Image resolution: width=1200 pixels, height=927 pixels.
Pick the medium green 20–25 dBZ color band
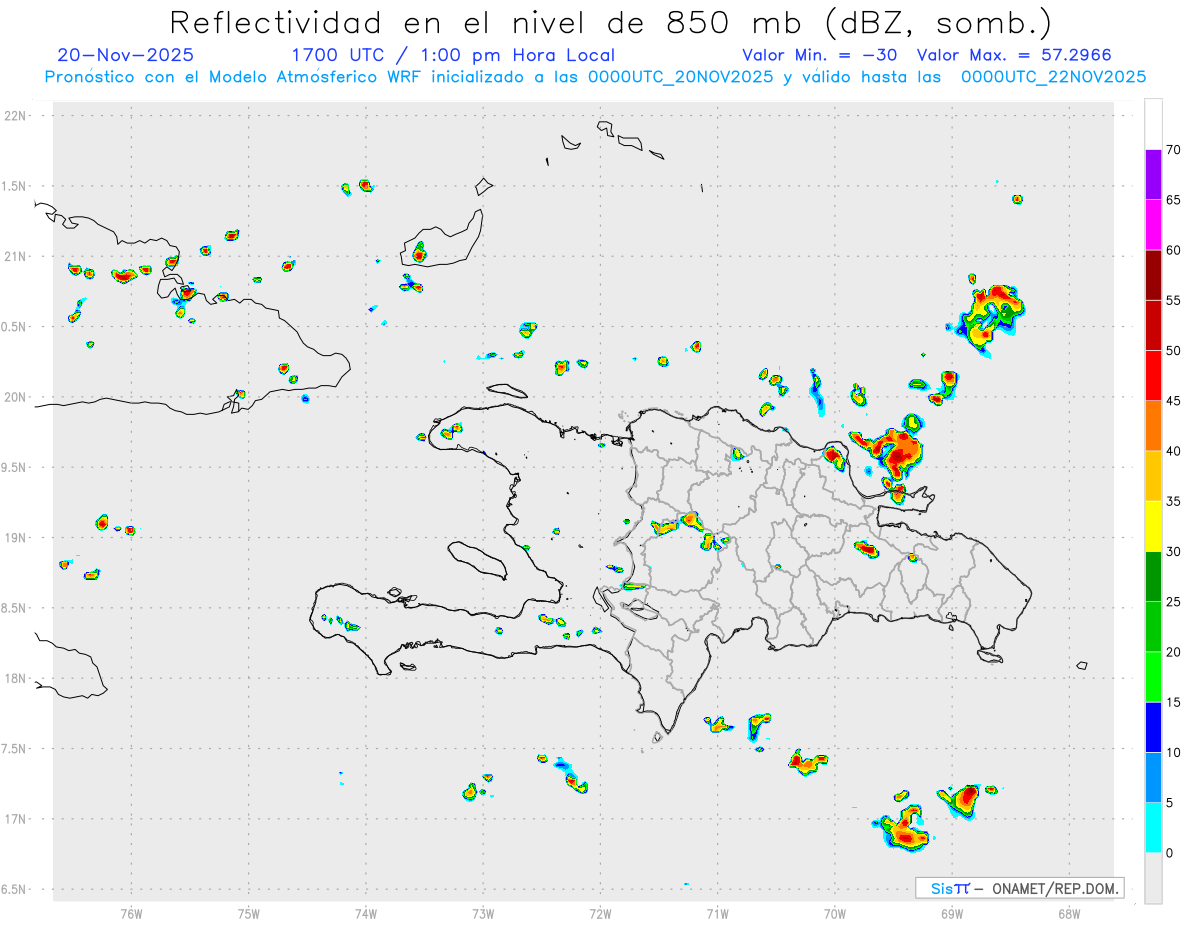(x=1153, y=627)
